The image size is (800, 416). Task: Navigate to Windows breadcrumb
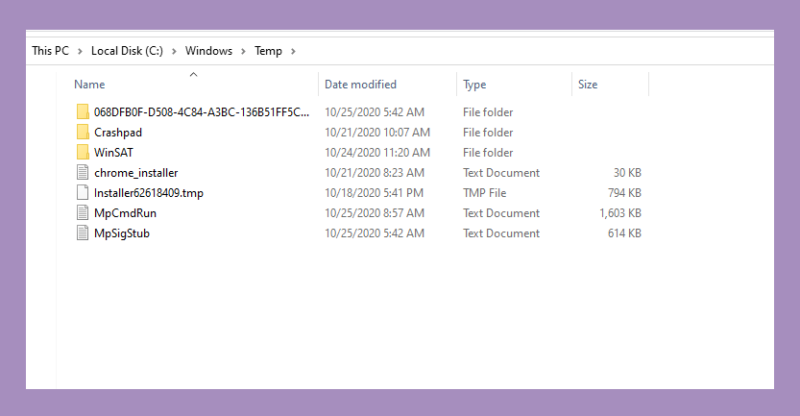point(209,51)
